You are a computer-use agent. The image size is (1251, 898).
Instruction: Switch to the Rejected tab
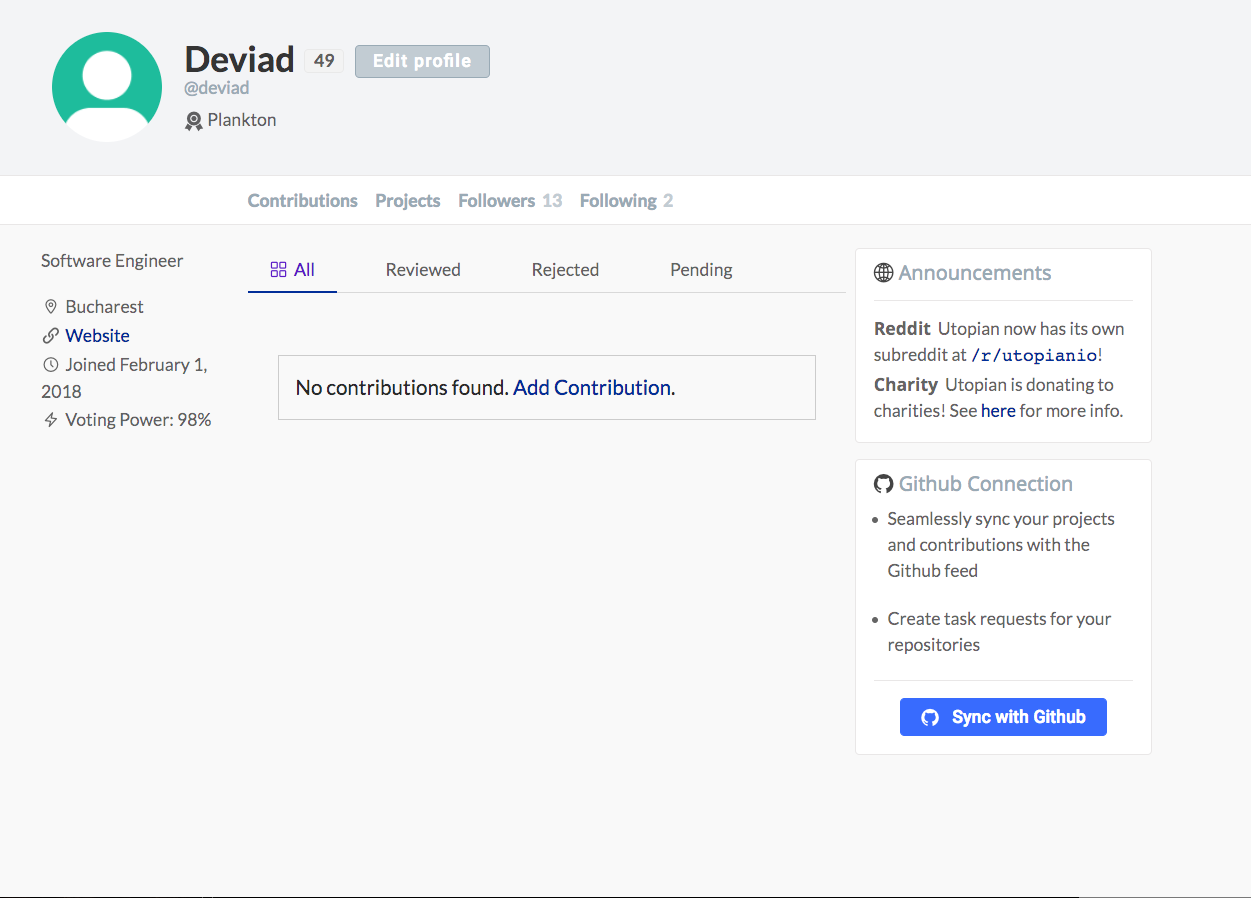pyautogui.click(x=565, y=270)
